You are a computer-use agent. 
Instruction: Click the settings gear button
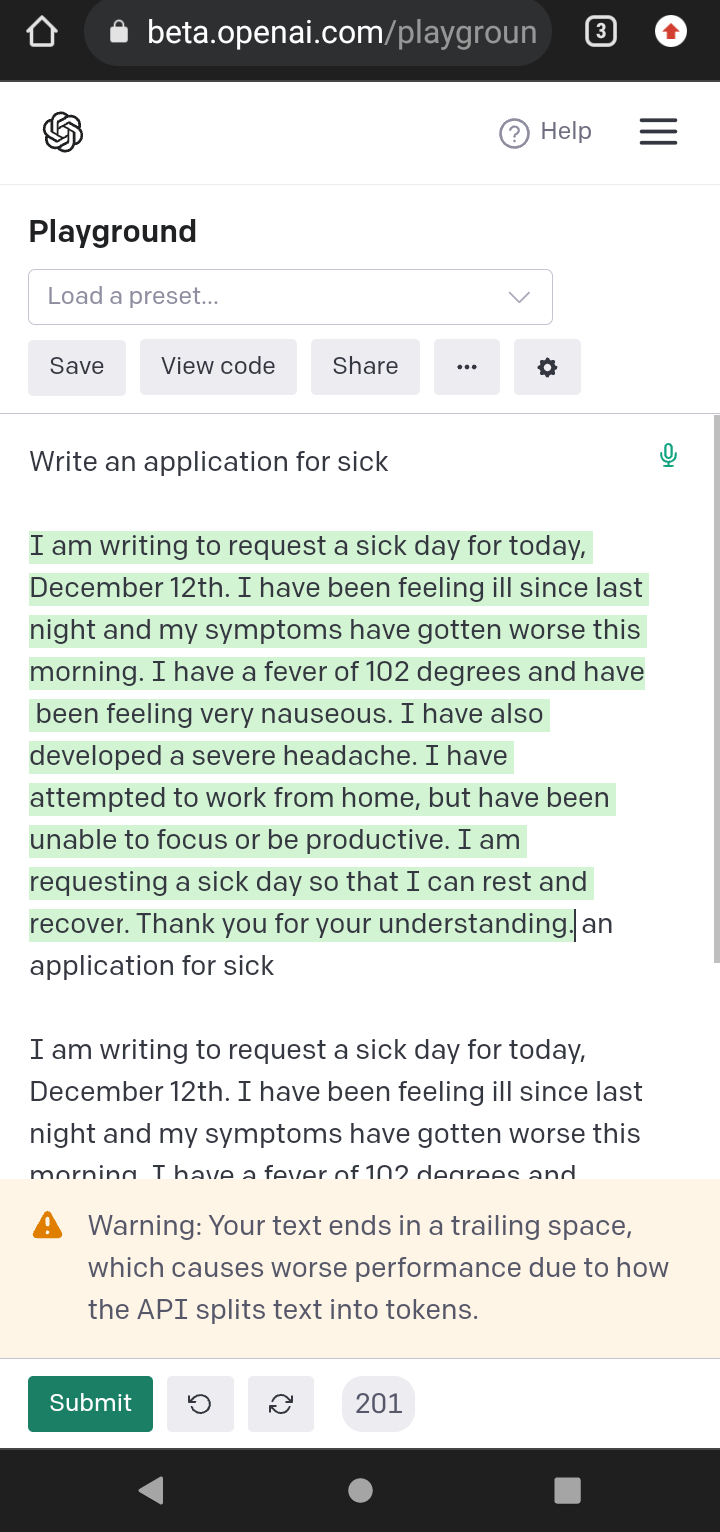pyautogui.click(x=547, y=367)
